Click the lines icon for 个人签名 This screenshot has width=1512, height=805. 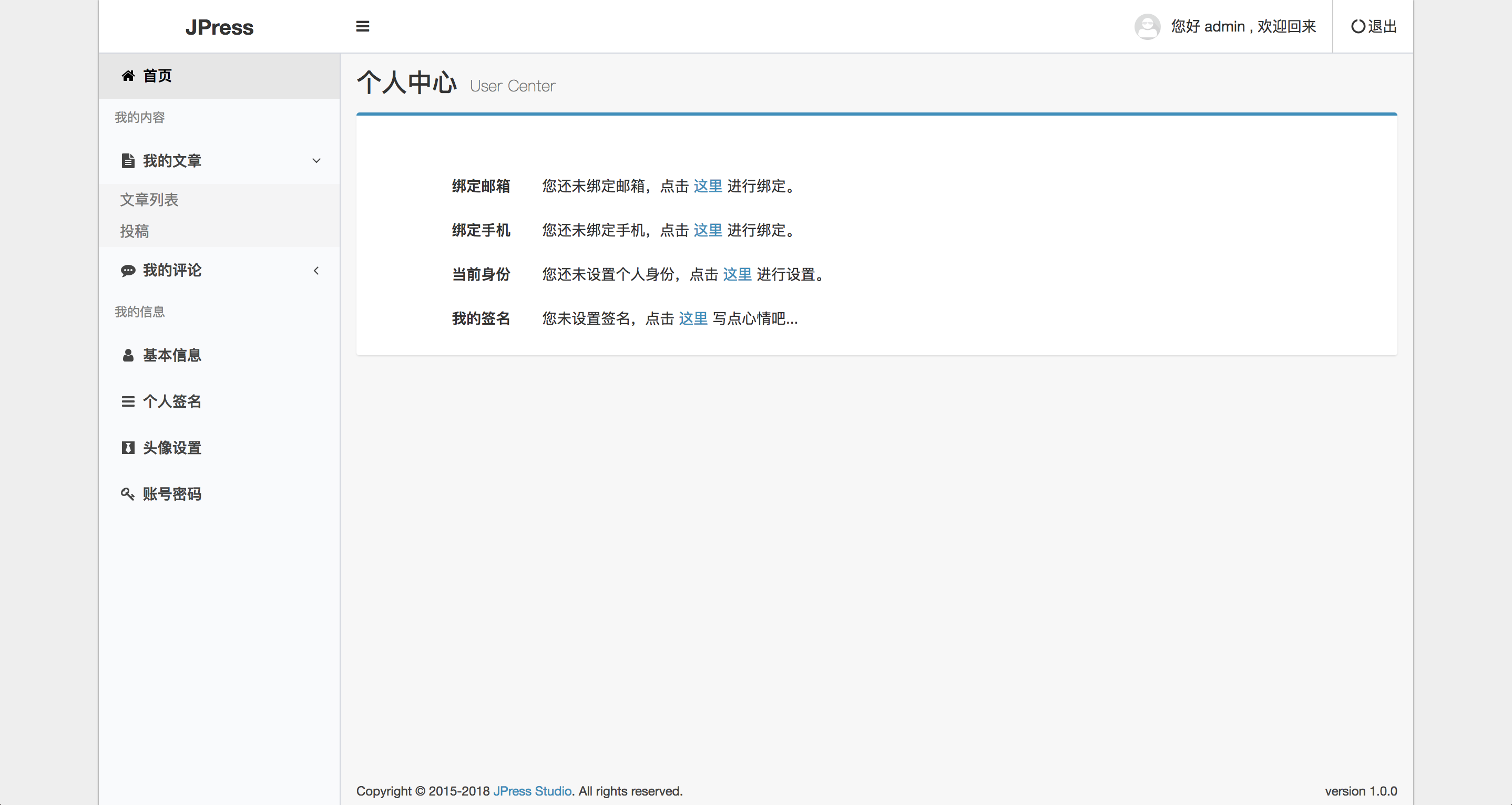(128, 402)
